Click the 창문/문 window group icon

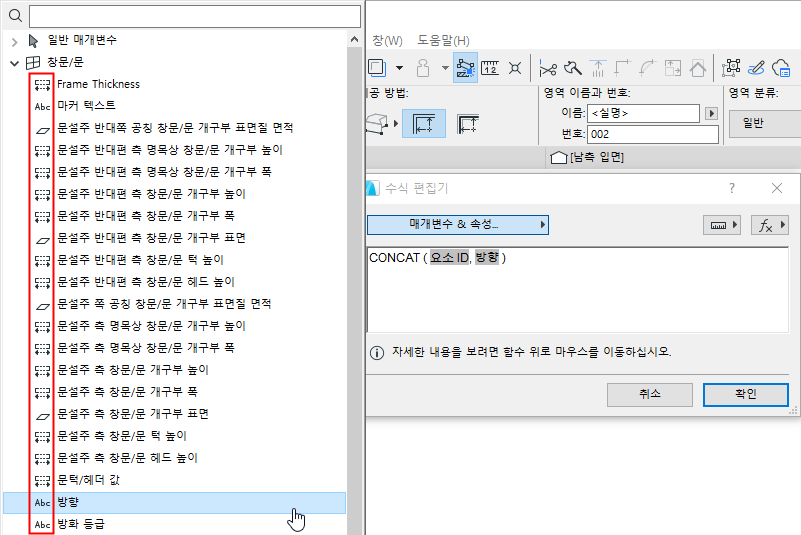pos(33,63)
